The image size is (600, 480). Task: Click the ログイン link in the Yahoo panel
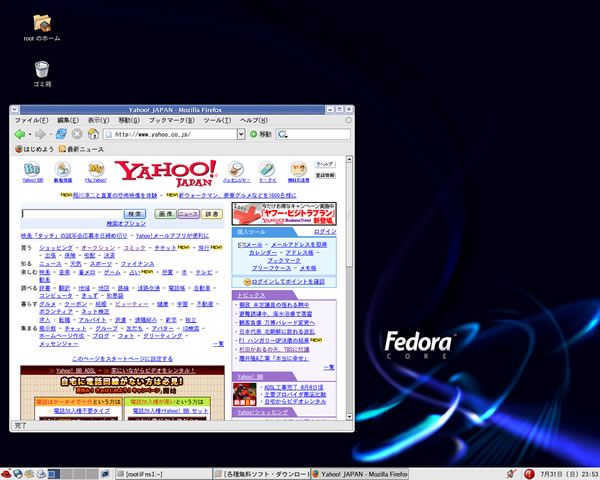[x=325, y=231]
